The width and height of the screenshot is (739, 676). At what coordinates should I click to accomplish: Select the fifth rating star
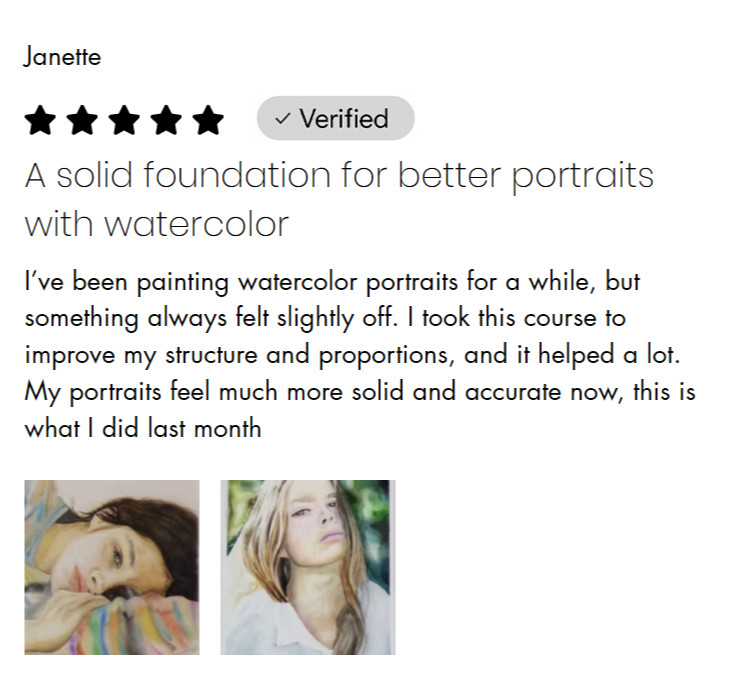208,120
